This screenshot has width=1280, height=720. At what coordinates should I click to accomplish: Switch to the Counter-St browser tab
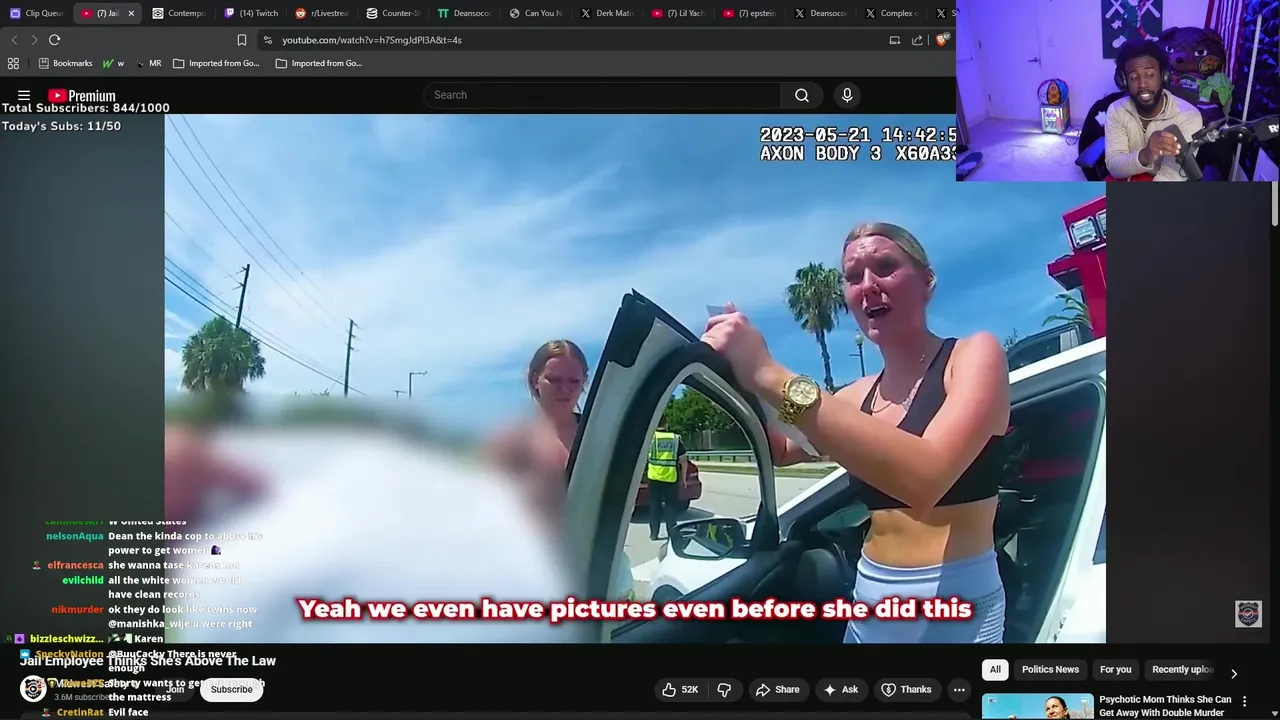pos(393,13)
